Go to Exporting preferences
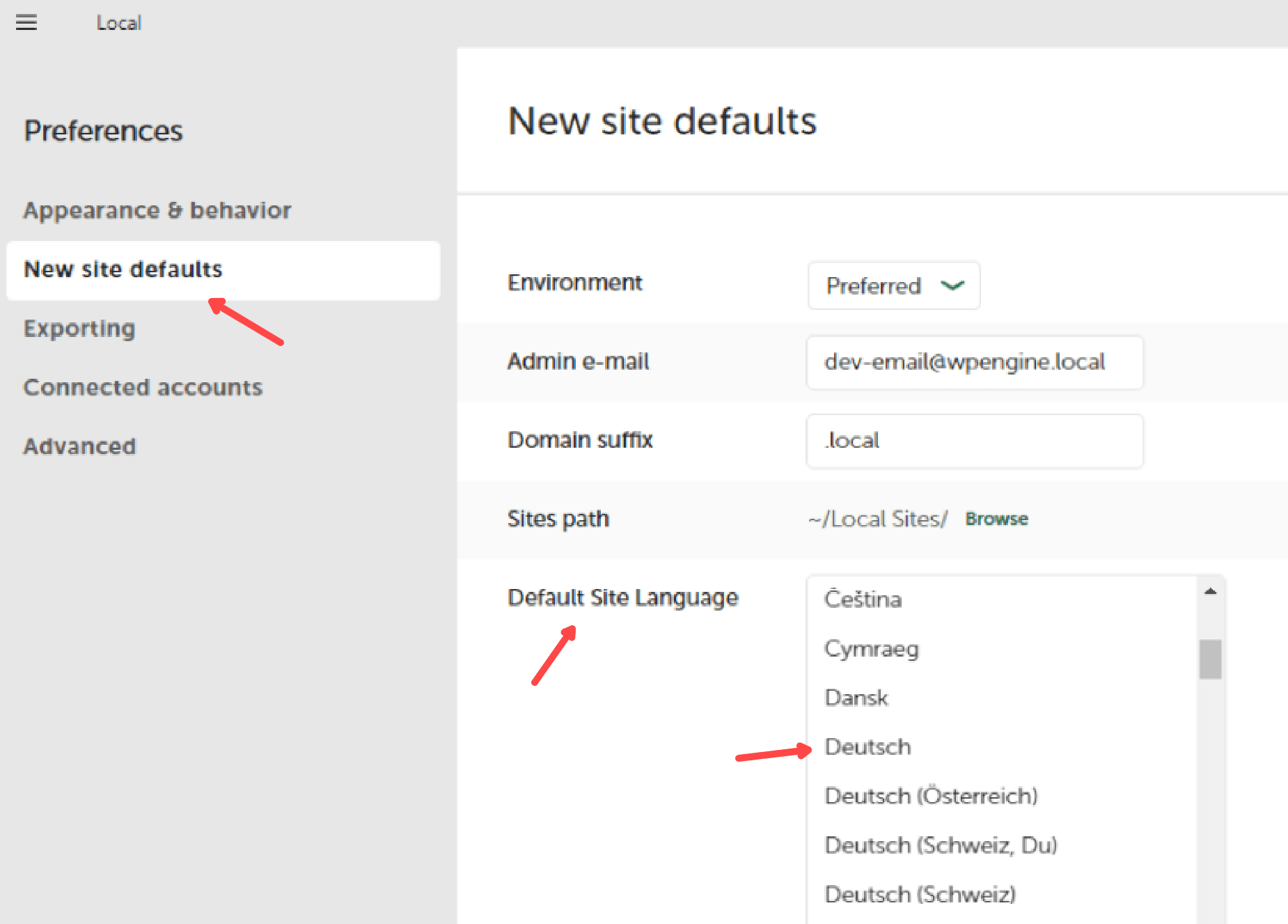Image resolution: width=1288 pixels, height=924 pixels. [79, 328]
